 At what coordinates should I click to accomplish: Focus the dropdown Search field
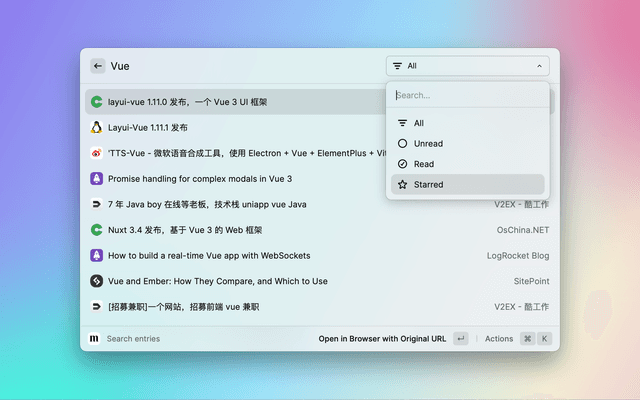click(467, 96)
